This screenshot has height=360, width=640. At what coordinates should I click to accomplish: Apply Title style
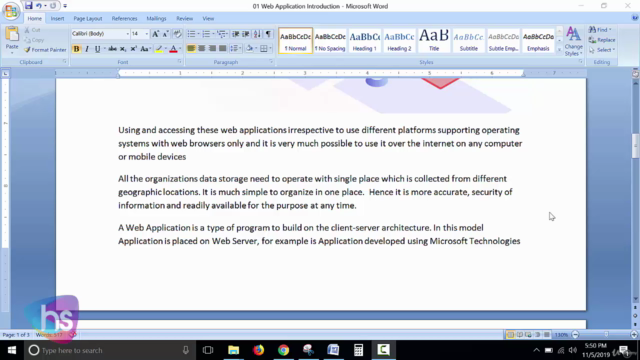coord(434,41)
